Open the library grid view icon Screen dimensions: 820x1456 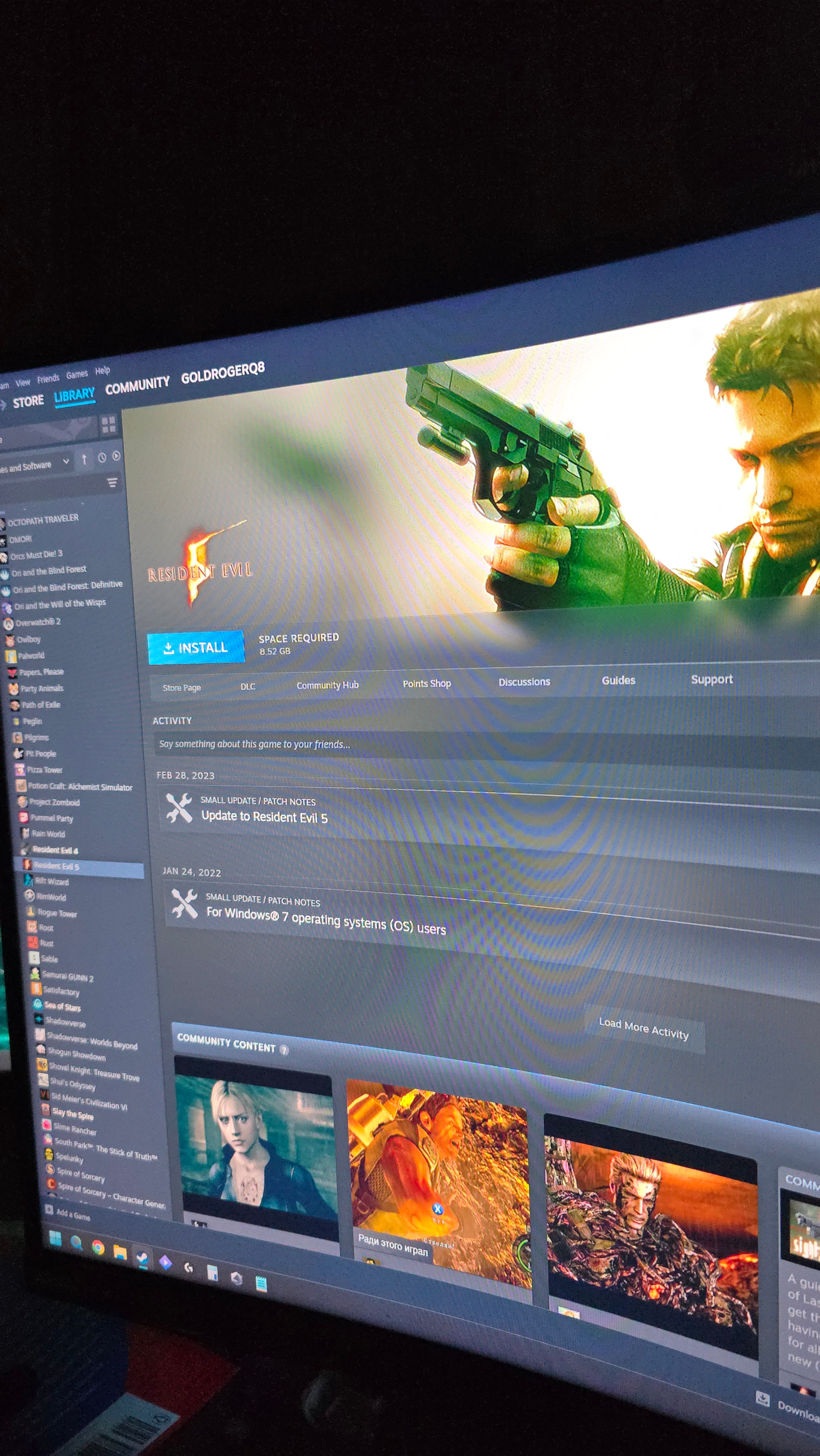tap(108, 424)
